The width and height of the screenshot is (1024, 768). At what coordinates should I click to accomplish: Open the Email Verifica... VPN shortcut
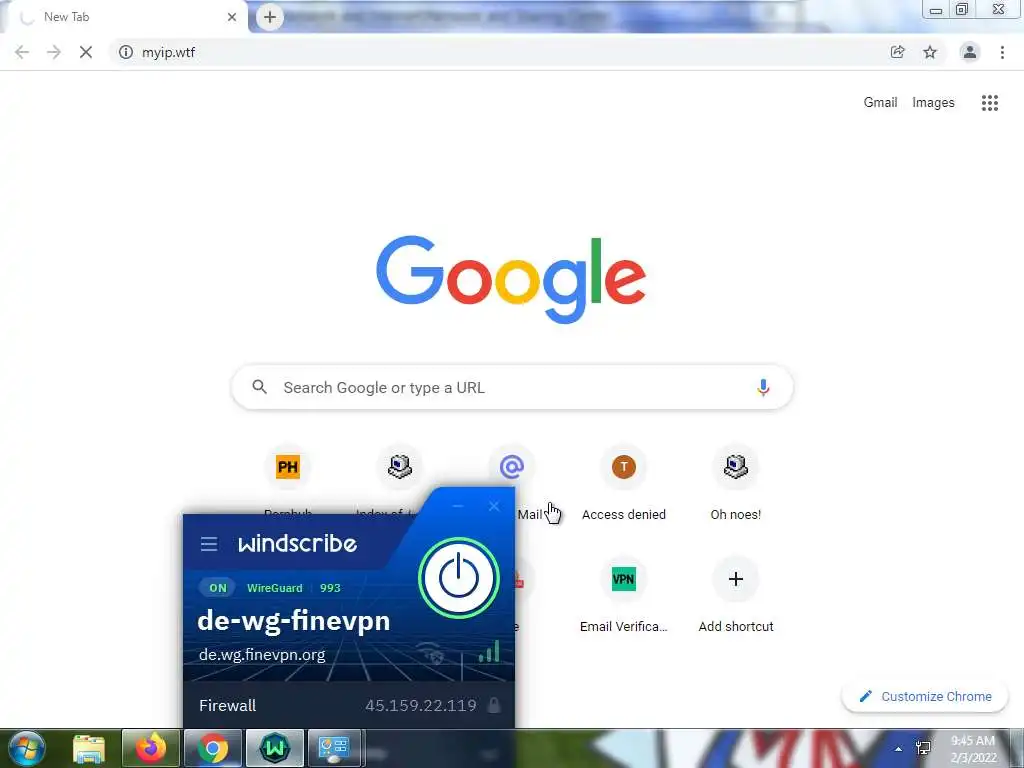624,596
